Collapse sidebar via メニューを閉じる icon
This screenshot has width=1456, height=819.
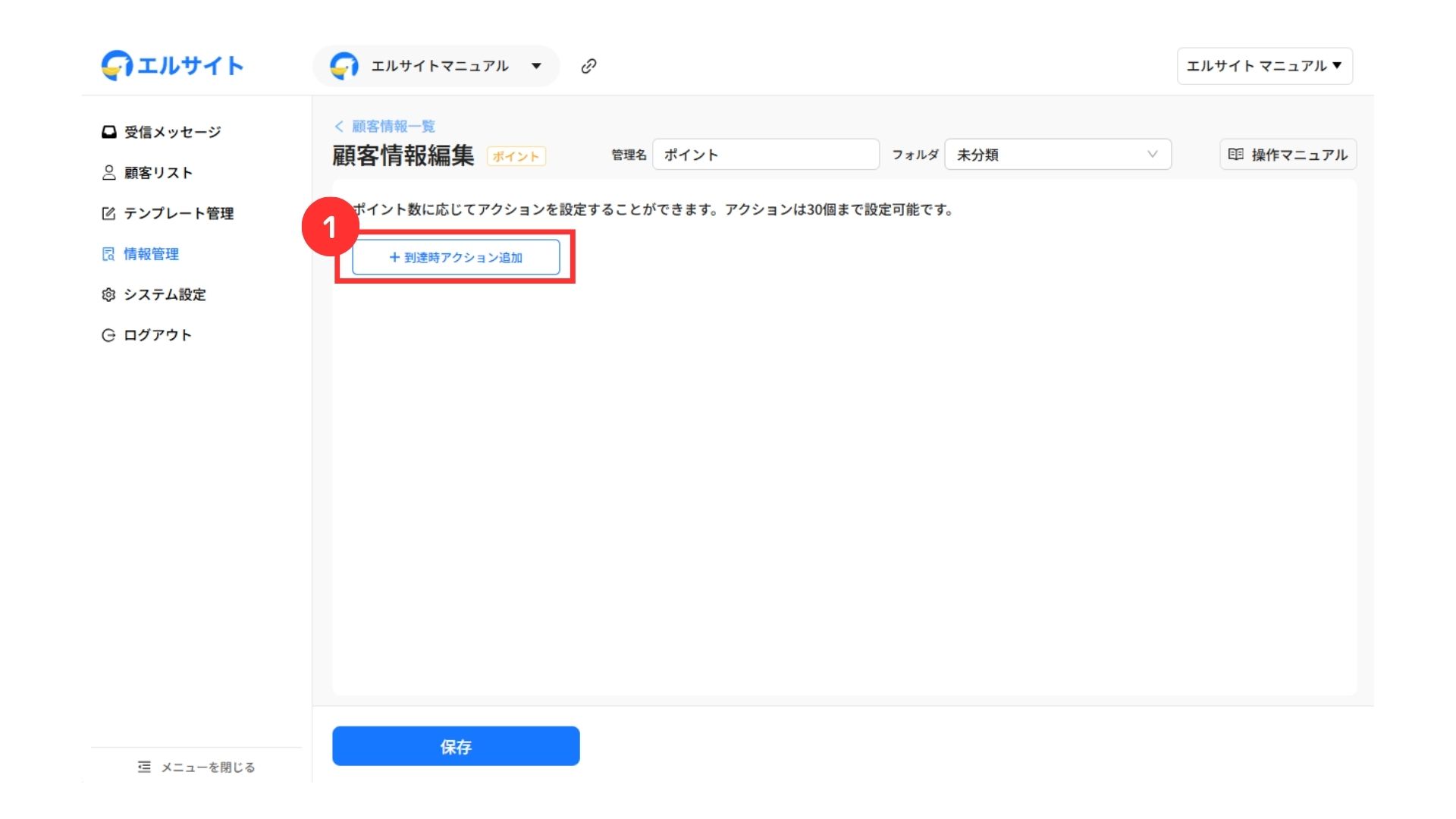coord(144,767)
